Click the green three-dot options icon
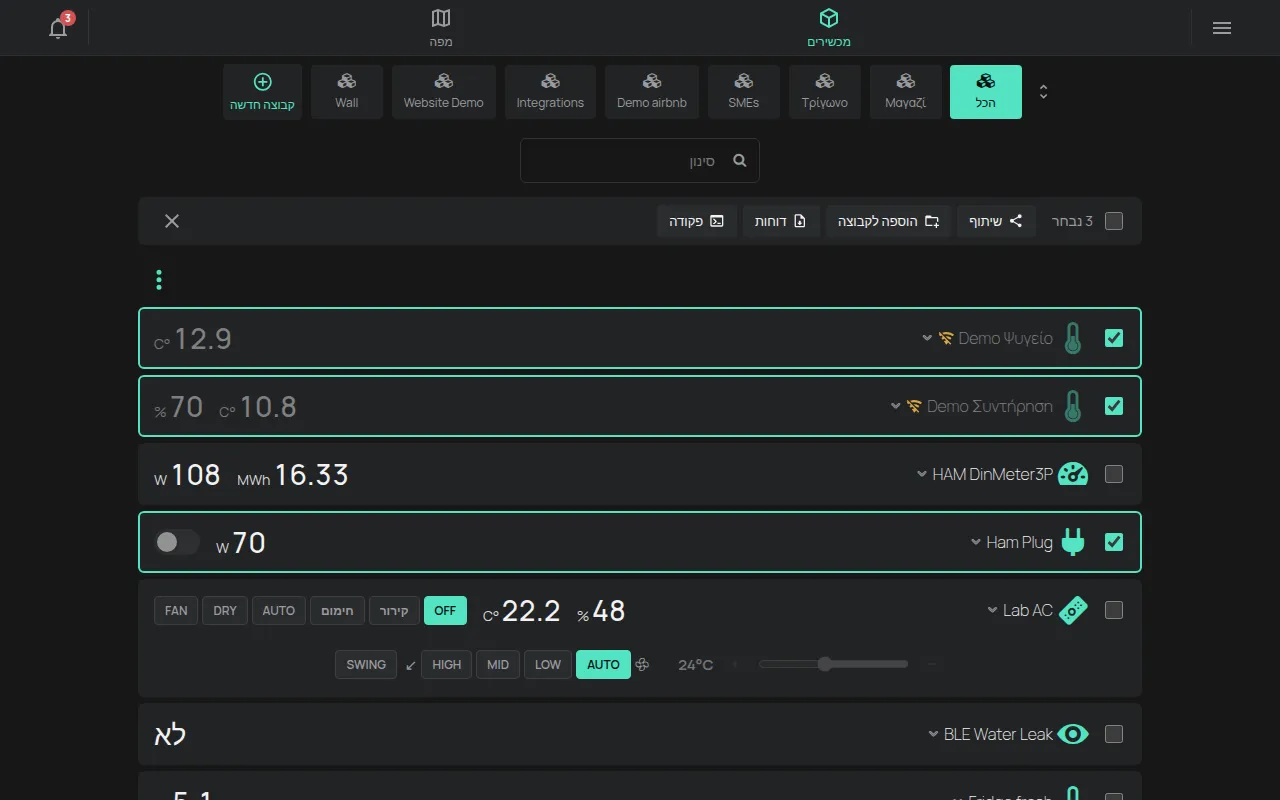 click(159, 280)
